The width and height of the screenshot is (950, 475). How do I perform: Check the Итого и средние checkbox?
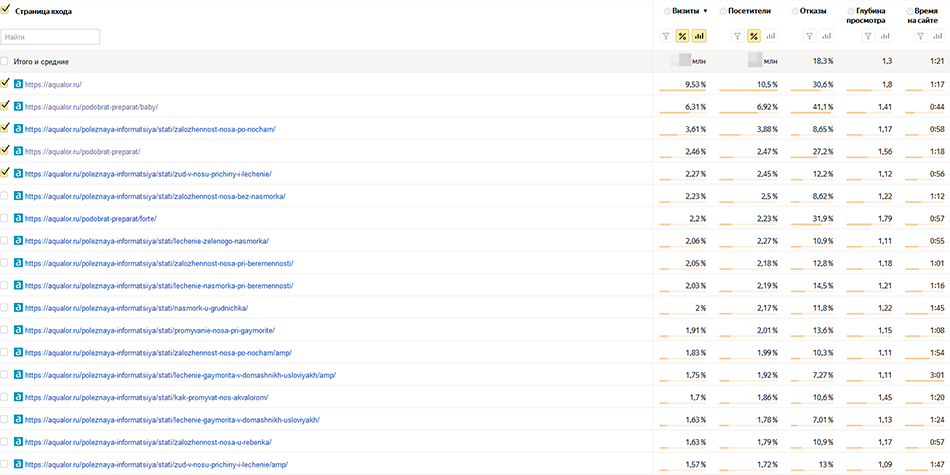tap(5, 61)
